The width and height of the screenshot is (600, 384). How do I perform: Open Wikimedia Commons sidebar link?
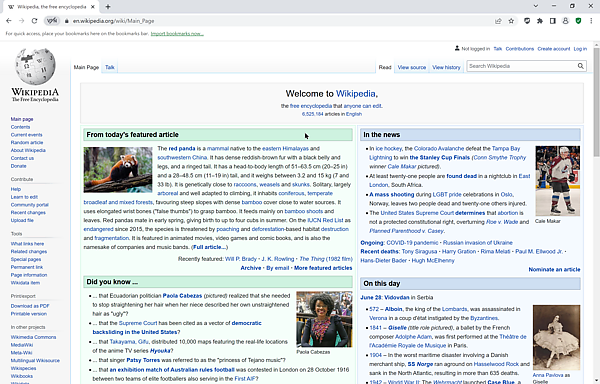click(33, 337)
